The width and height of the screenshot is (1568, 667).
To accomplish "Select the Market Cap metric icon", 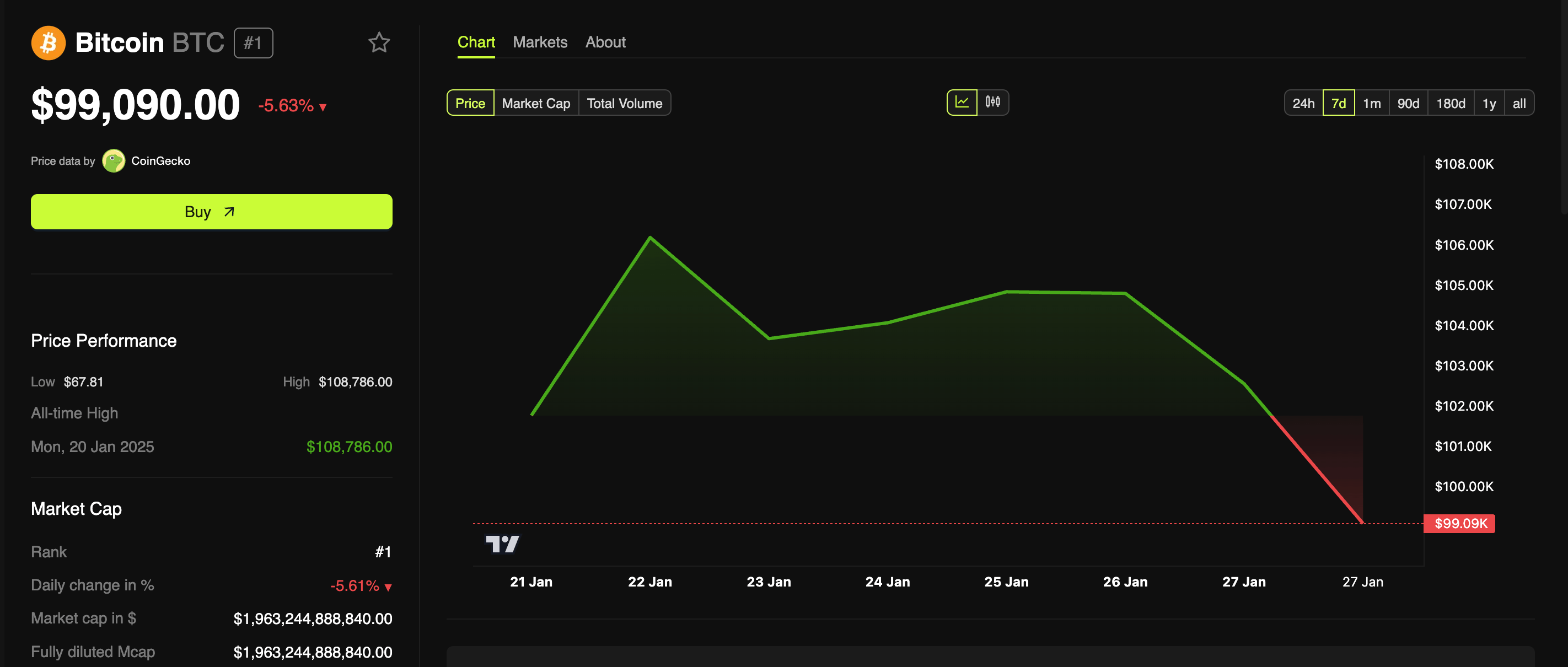I will [x=536, y=103].
